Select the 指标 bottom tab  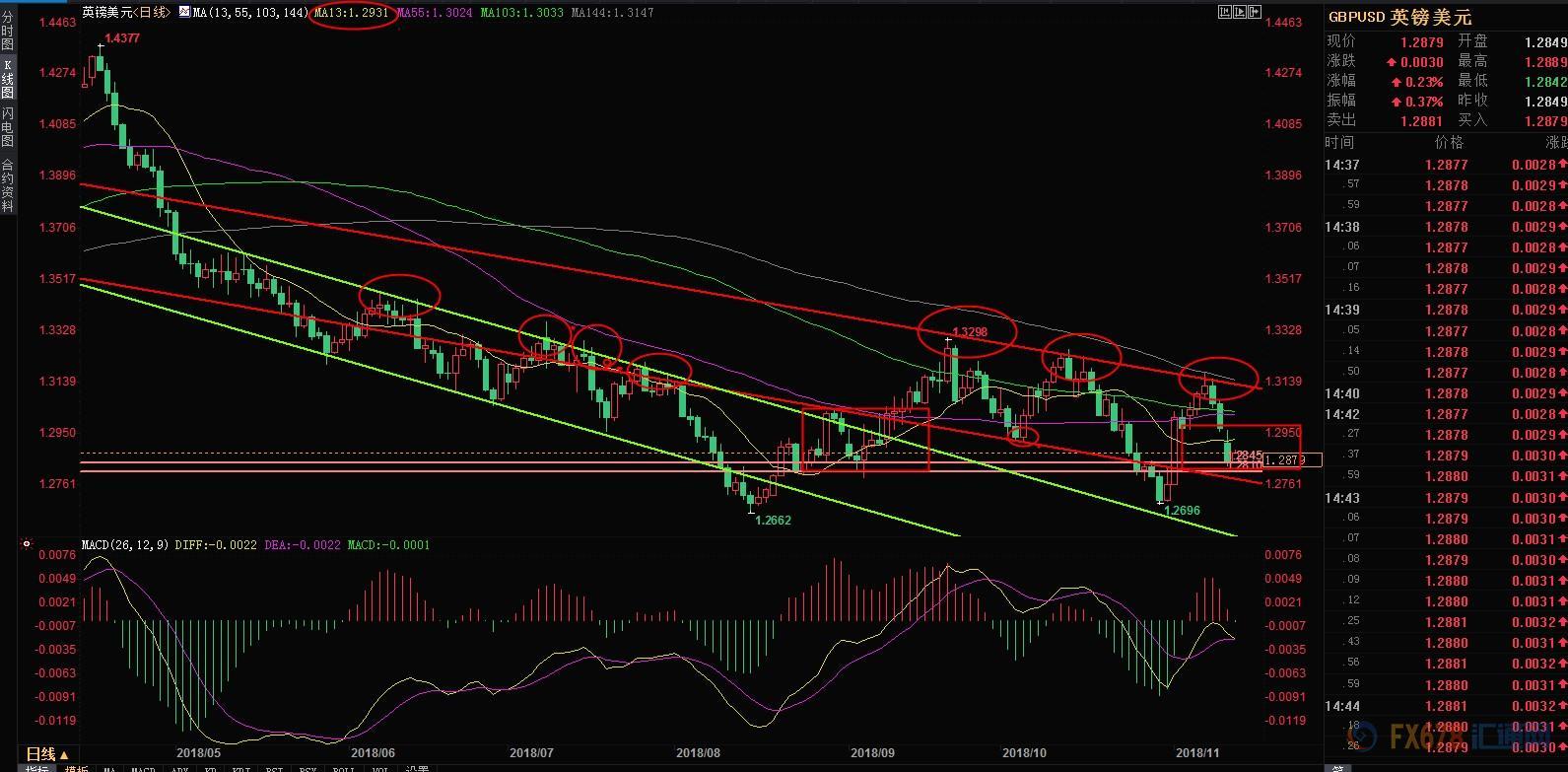click(x=37, y=768)
